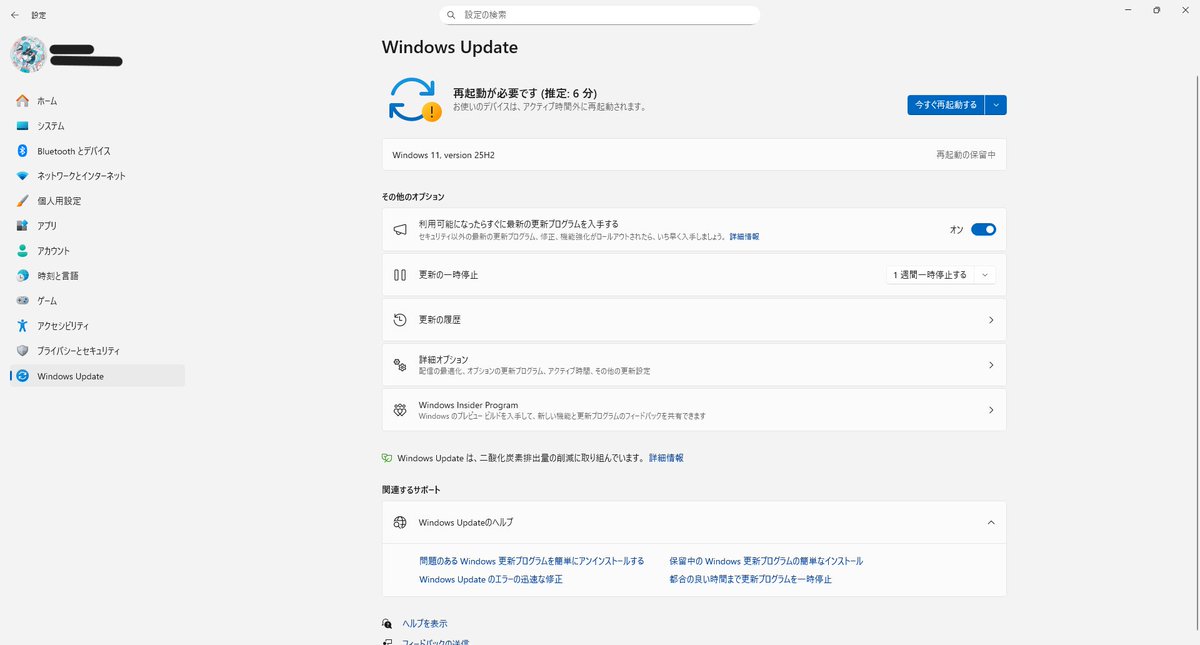Click 再起動の保留中 status text

965,155
